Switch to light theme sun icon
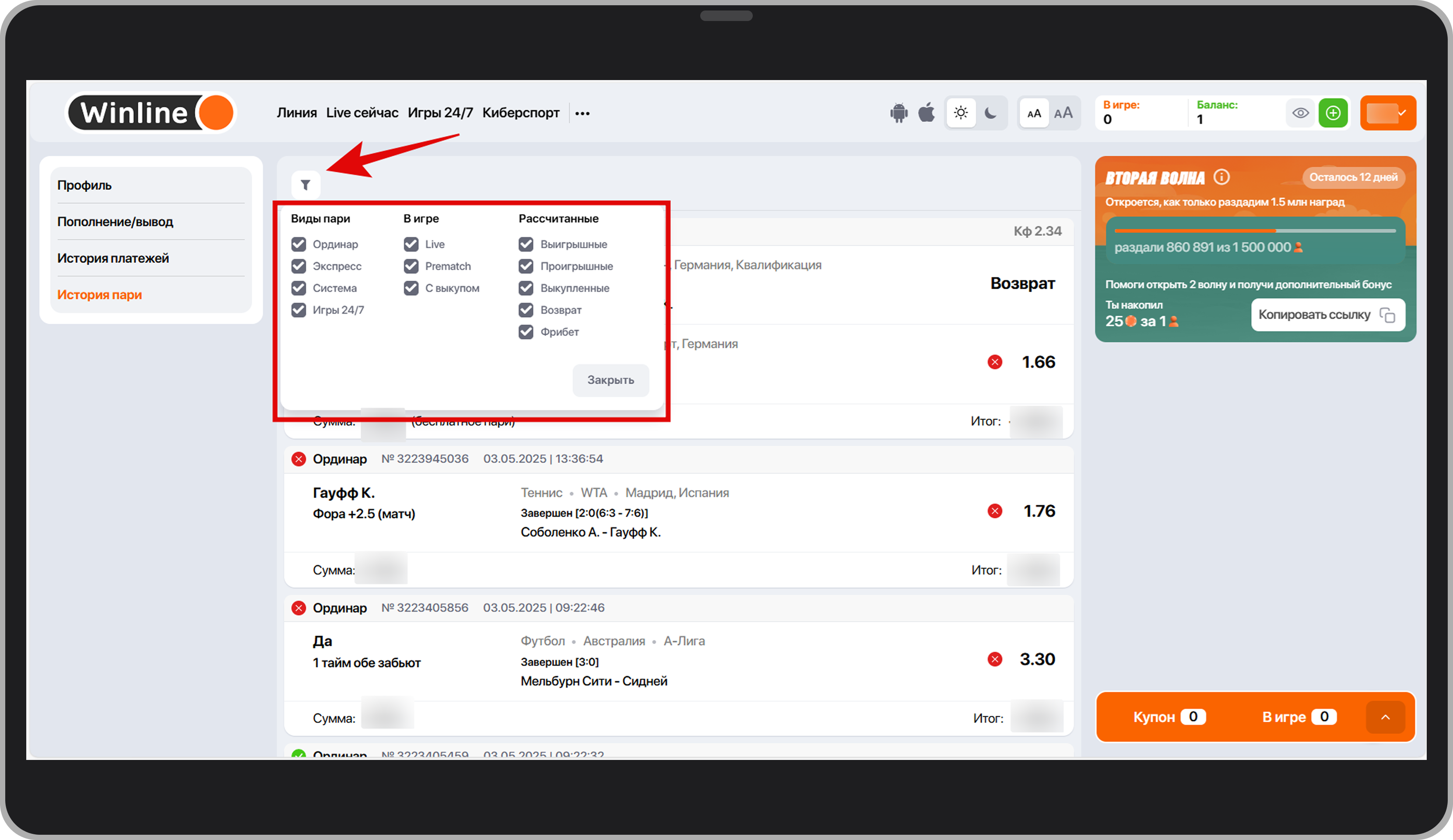 (961, 113)
